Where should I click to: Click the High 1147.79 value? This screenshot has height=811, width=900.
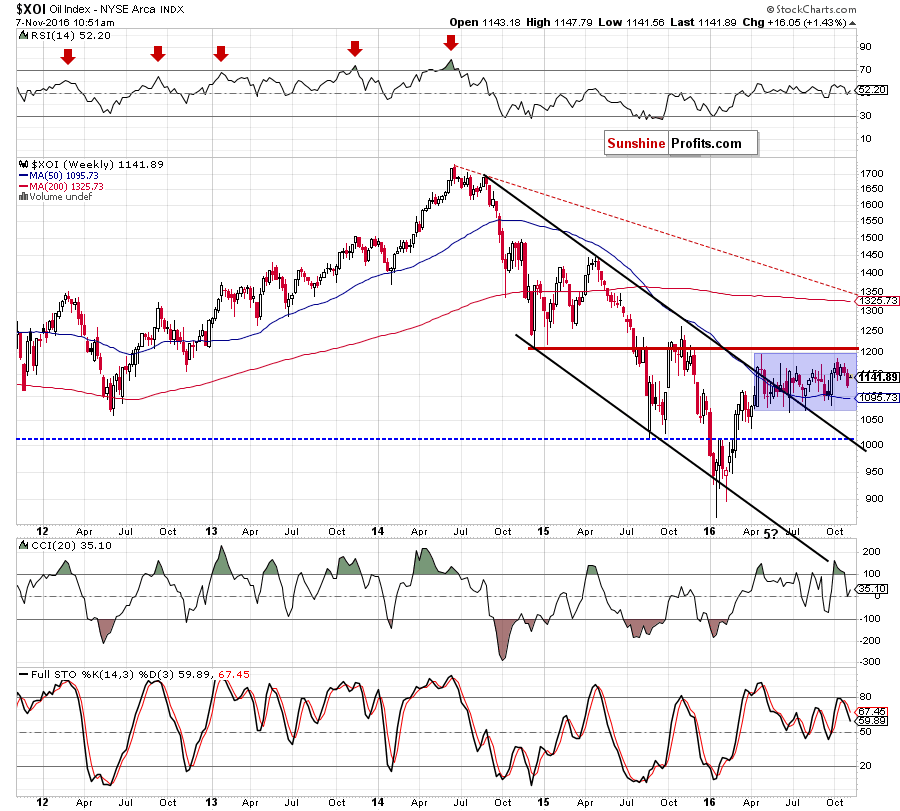(559, 22)
